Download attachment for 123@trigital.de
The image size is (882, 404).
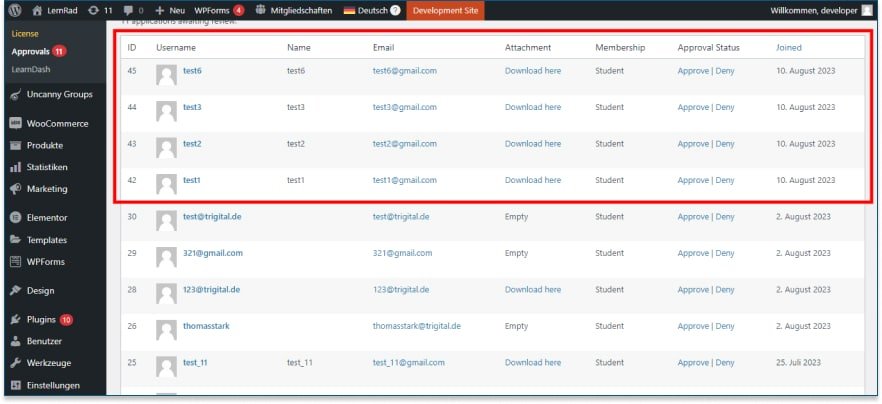point(533,289)
